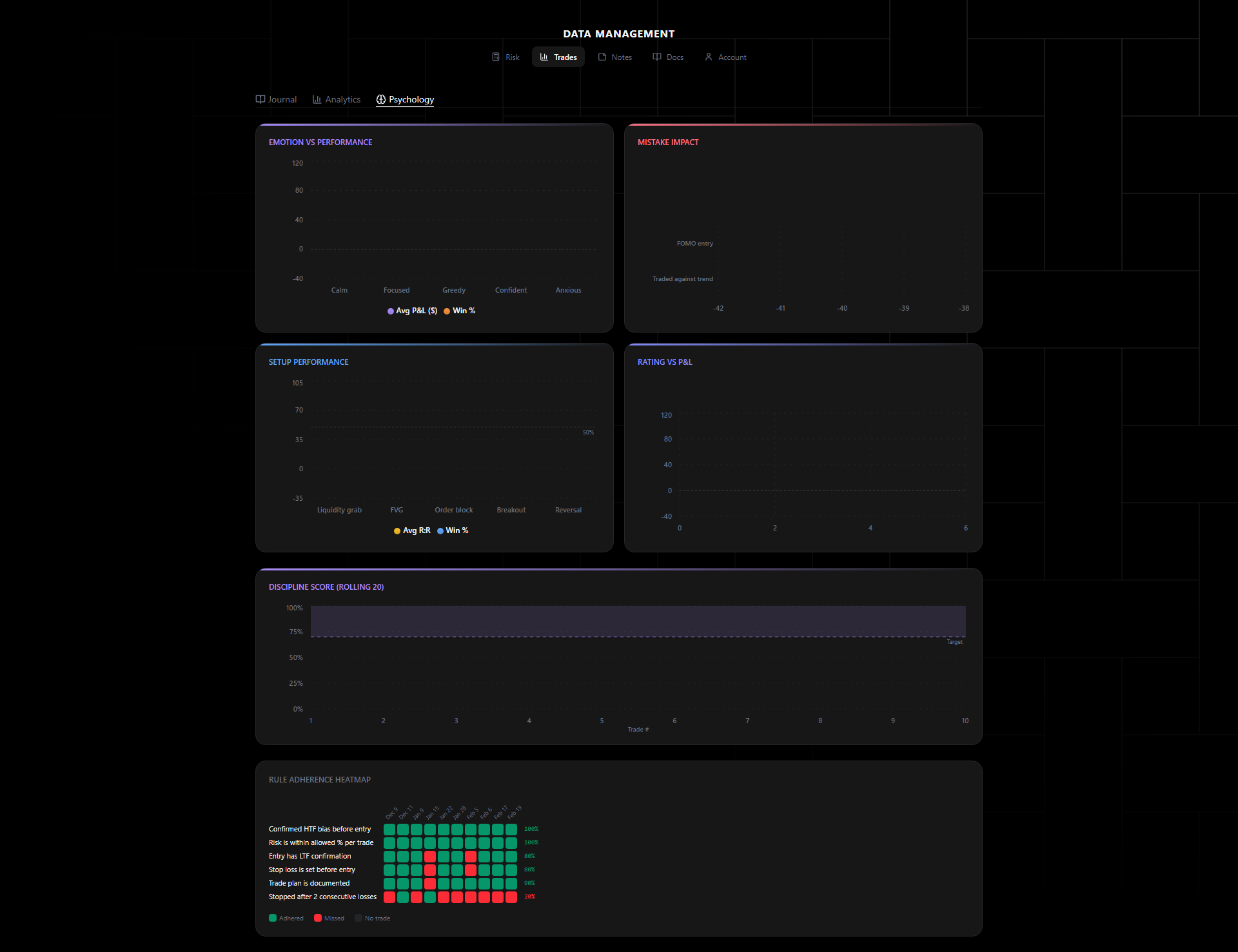1238x952 pixels.
Task: Click the Docs book icon
Action: pos(657,57)
